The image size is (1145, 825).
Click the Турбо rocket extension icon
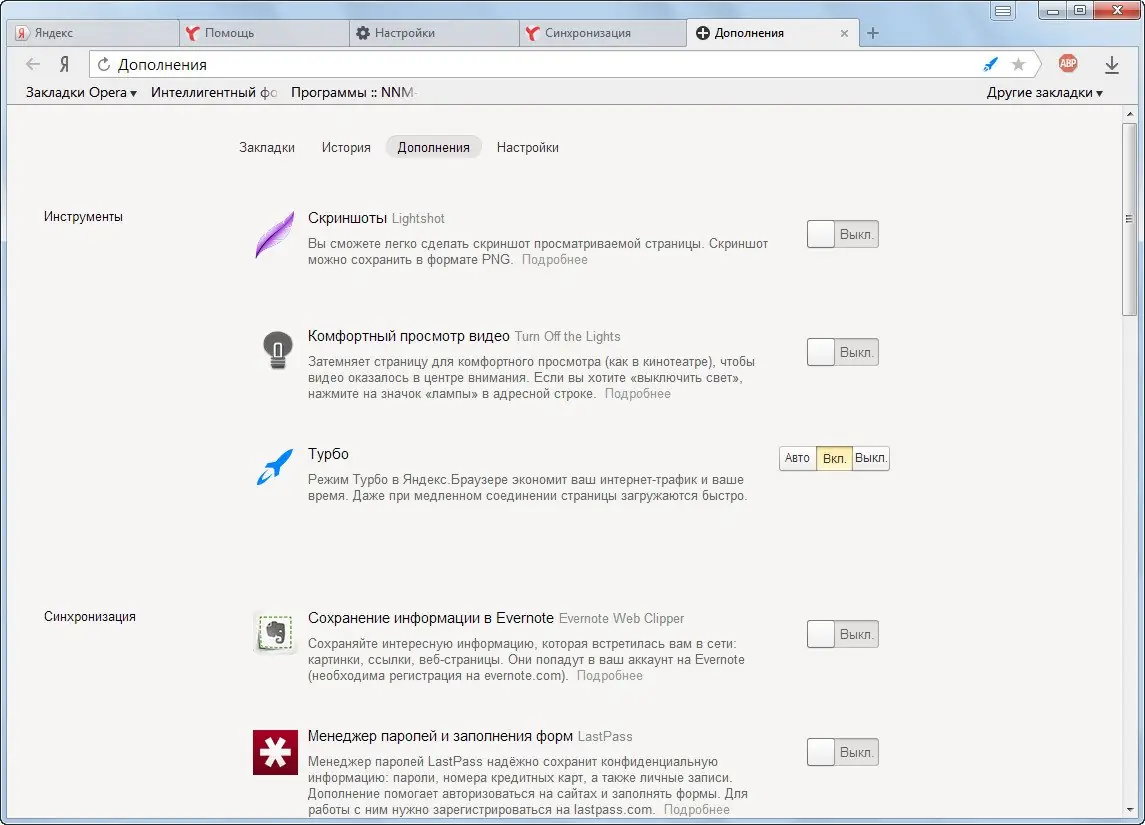(x=275, y=467)
